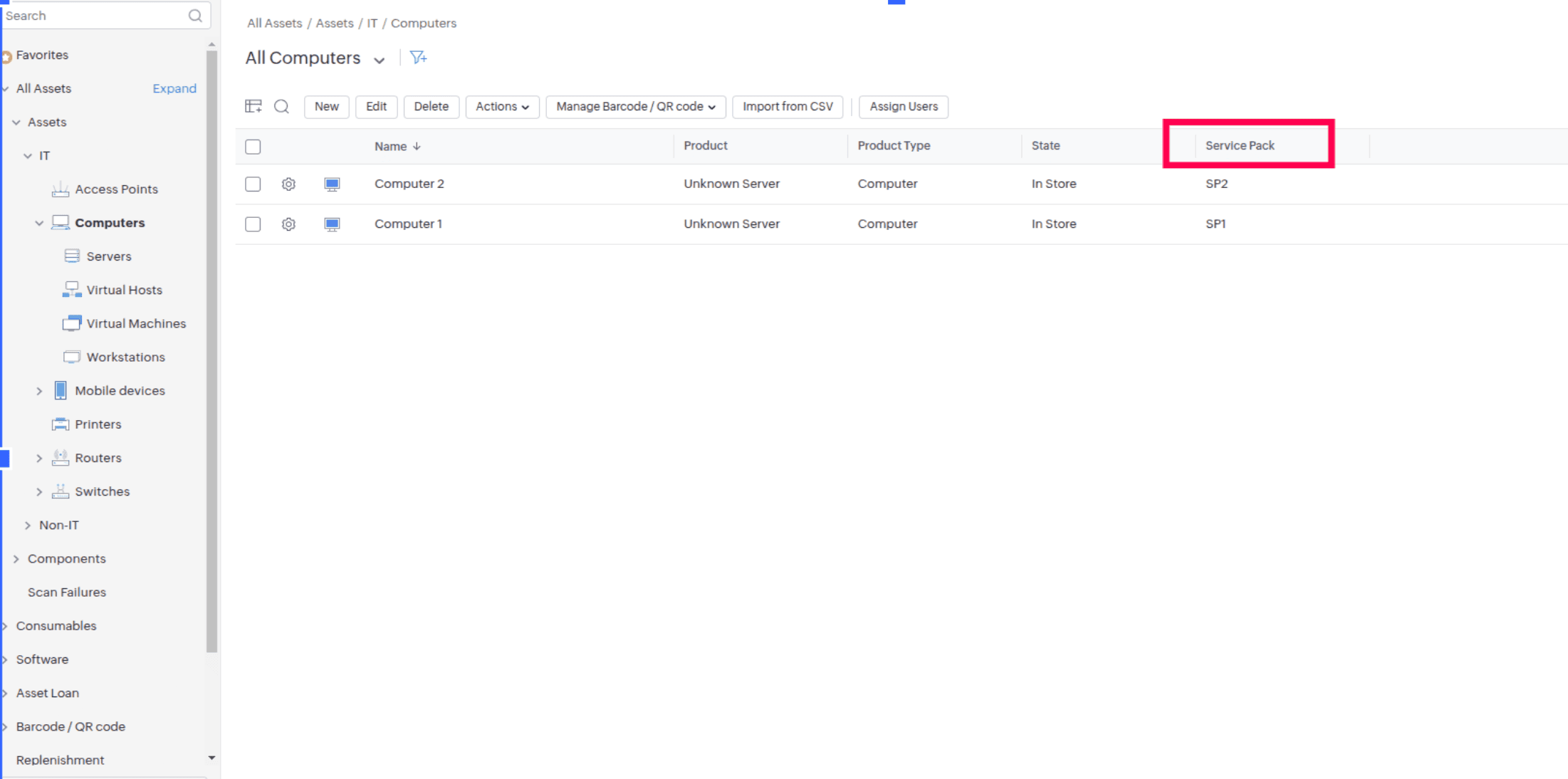Image resolution: width=1568 pixels, height=779 pixels.
Task: Click the monitor icon beside Computer 2
Action: click(x=332, y=184)
